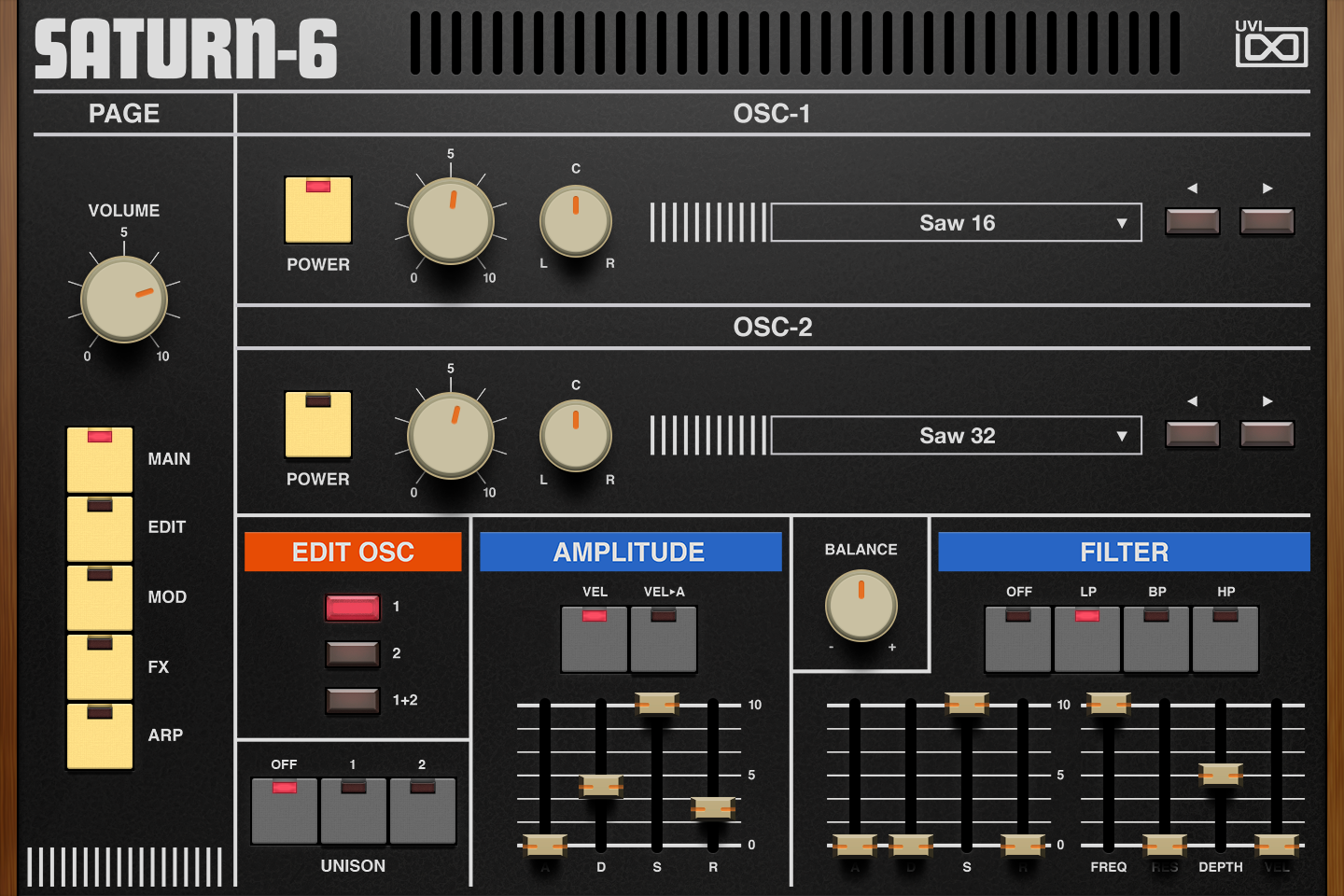Enable POWER on OSC-2
This screenshot has width=1344, height=896.
[317, 425]
